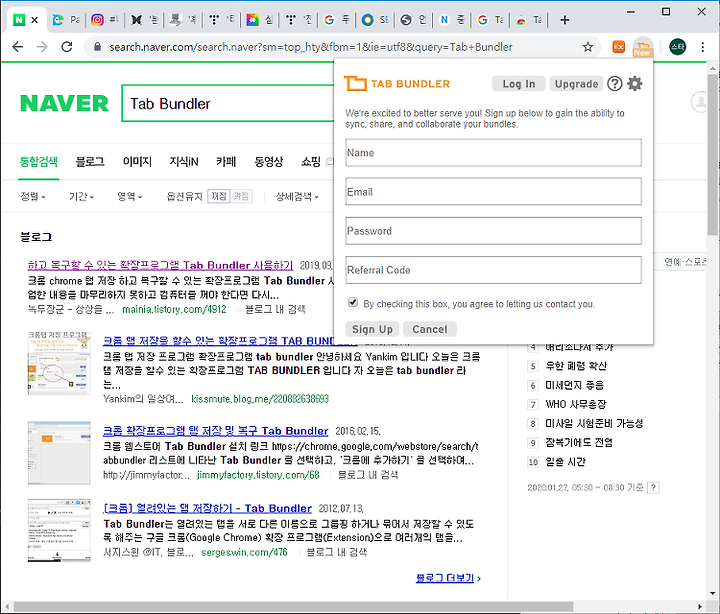Toggle 옵션유지 to 꺼짐

(x=219, y=197)
